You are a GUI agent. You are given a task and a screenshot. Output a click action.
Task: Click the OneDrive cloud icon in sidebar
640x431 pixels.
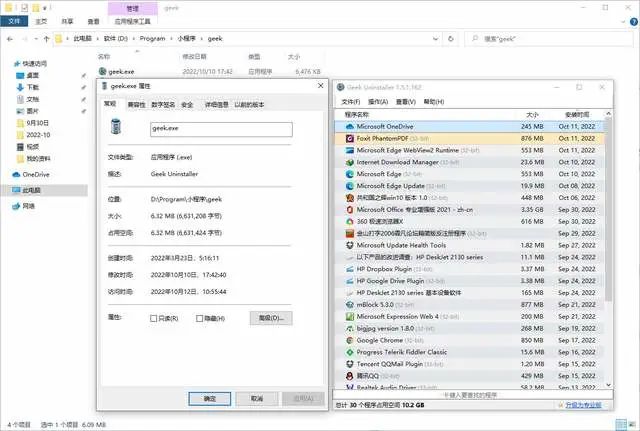16,174
